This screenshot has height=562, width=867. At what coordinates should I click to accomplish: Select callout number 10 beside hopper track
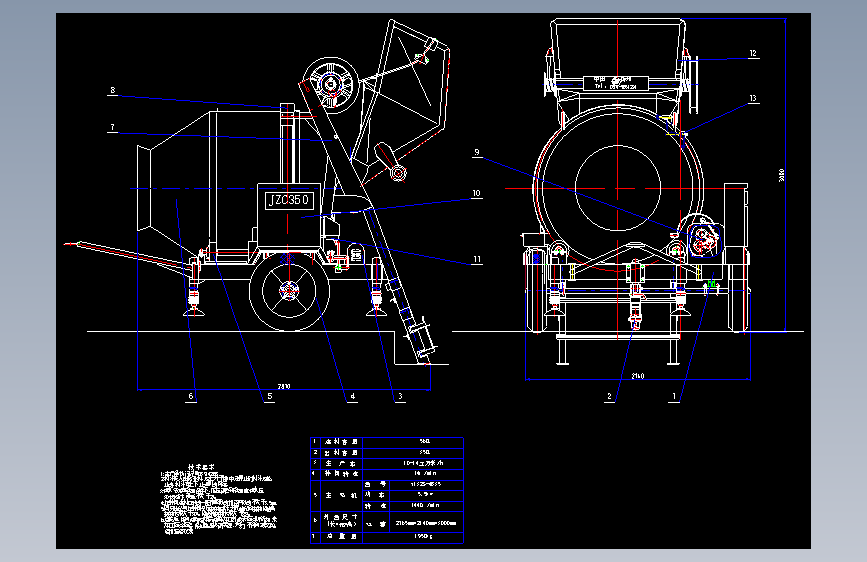tap(477, 194)
